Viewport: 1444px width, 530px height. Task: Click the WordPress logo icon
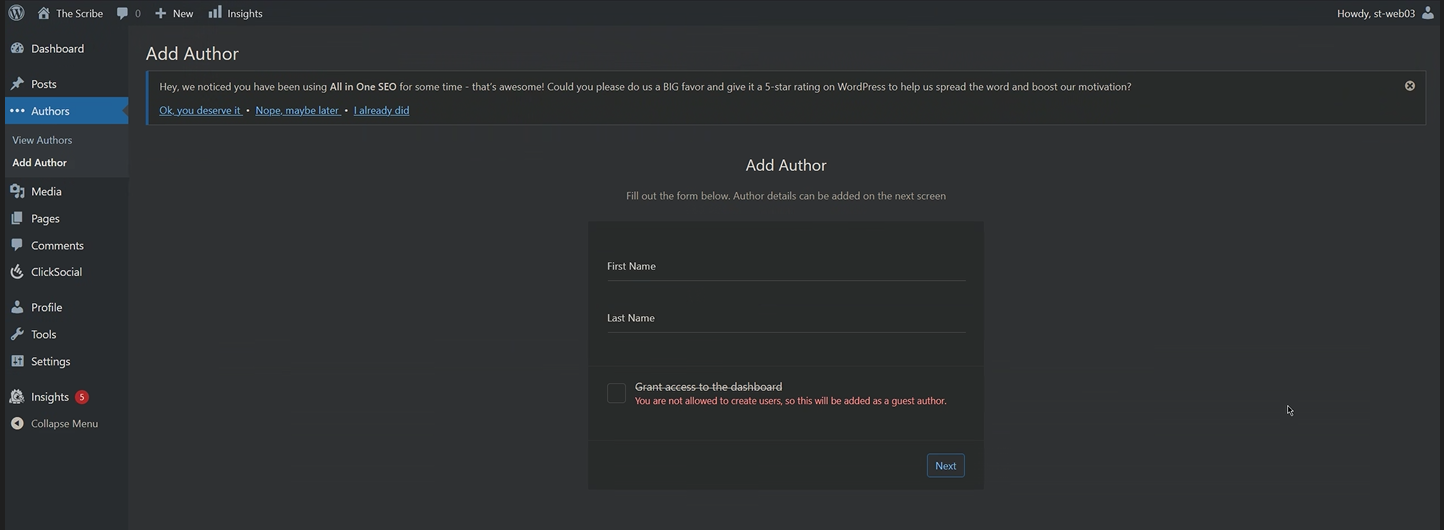[x=16, y=13]
